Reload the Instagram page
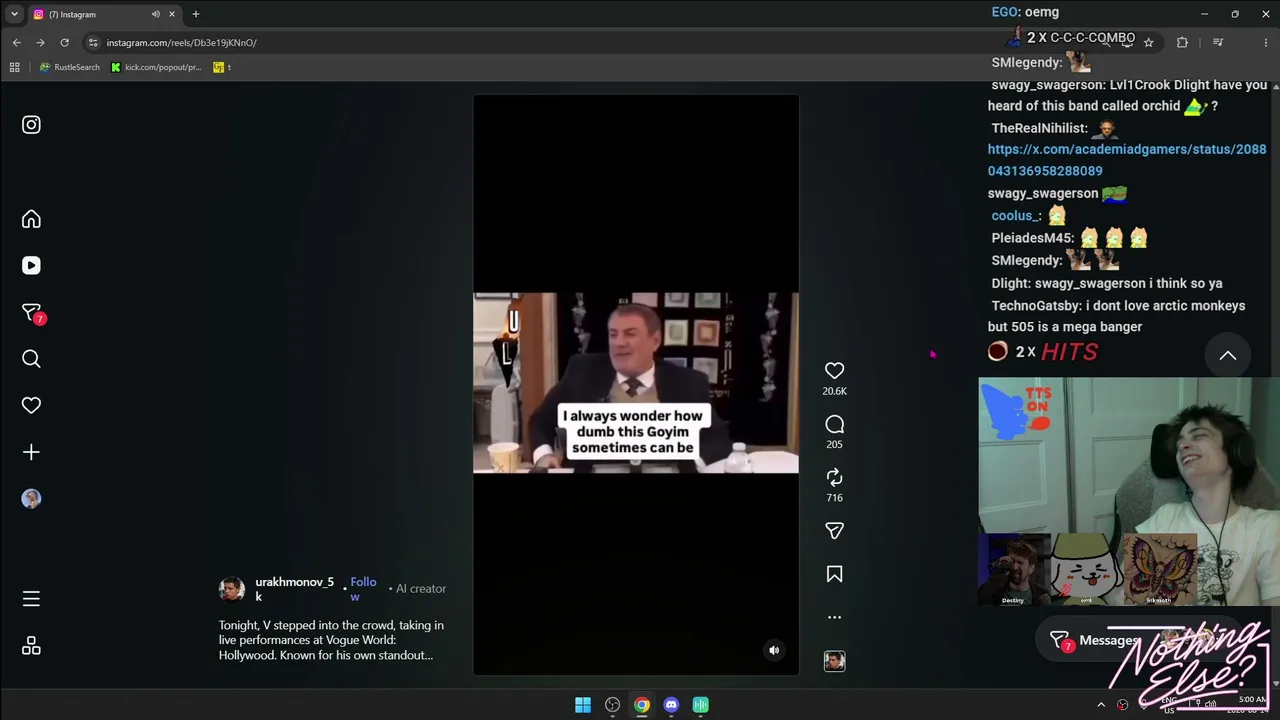 tap(64, 42)
